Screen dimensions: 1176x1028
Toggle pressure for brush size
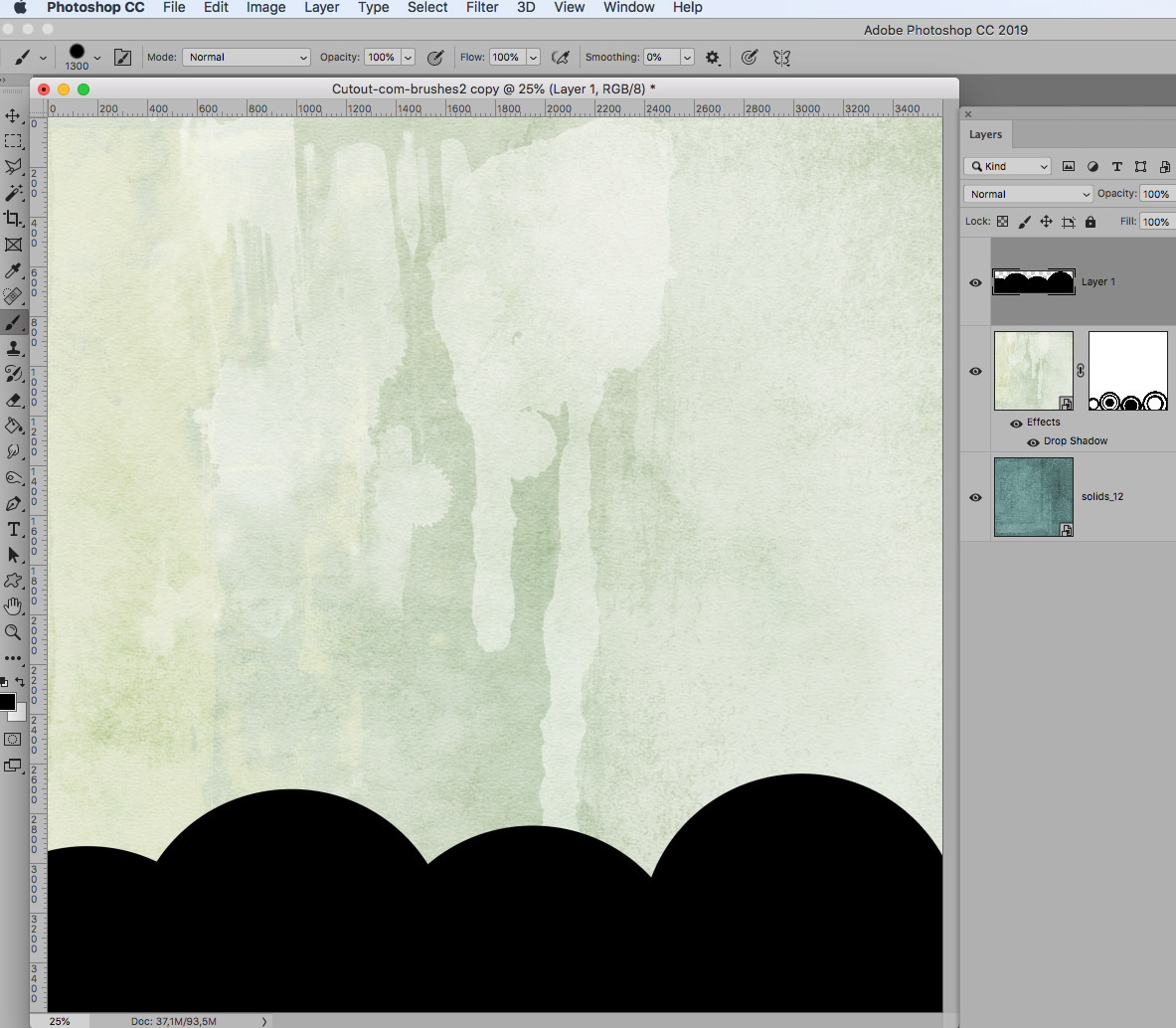tap(749, 58)
